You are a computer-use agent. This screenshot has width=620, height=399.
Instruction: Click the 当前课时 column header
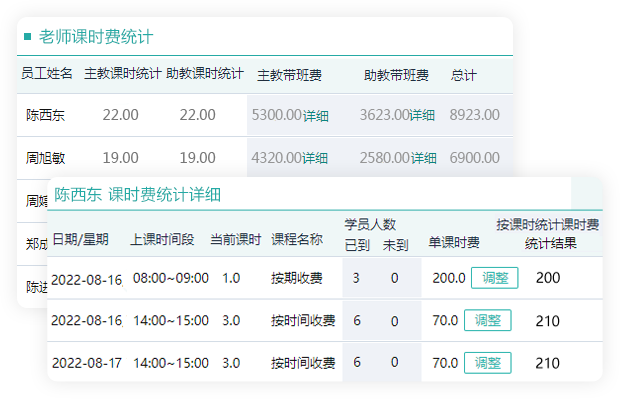coord(236,239)
